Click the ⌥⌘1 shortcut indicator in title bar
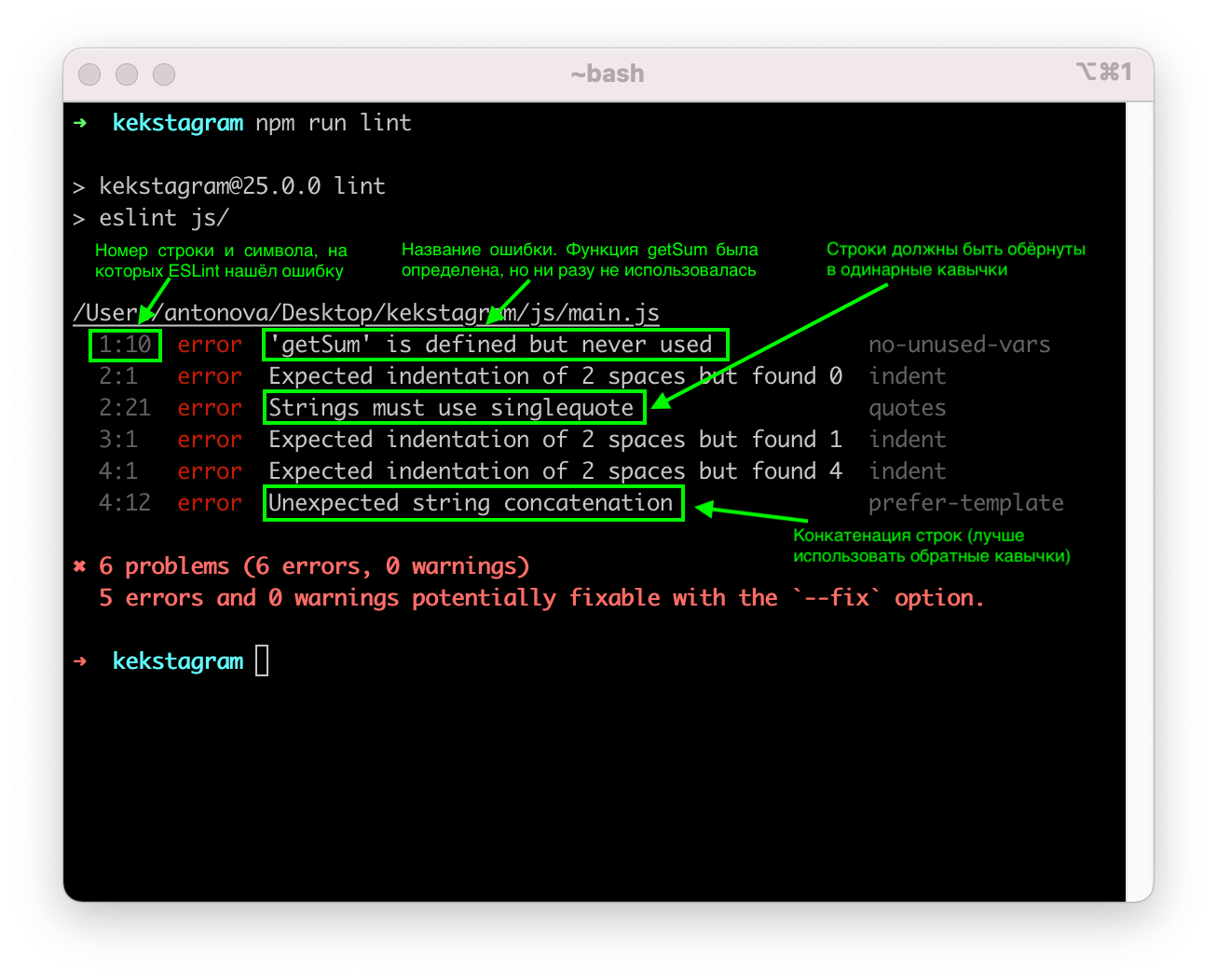 1103,72
